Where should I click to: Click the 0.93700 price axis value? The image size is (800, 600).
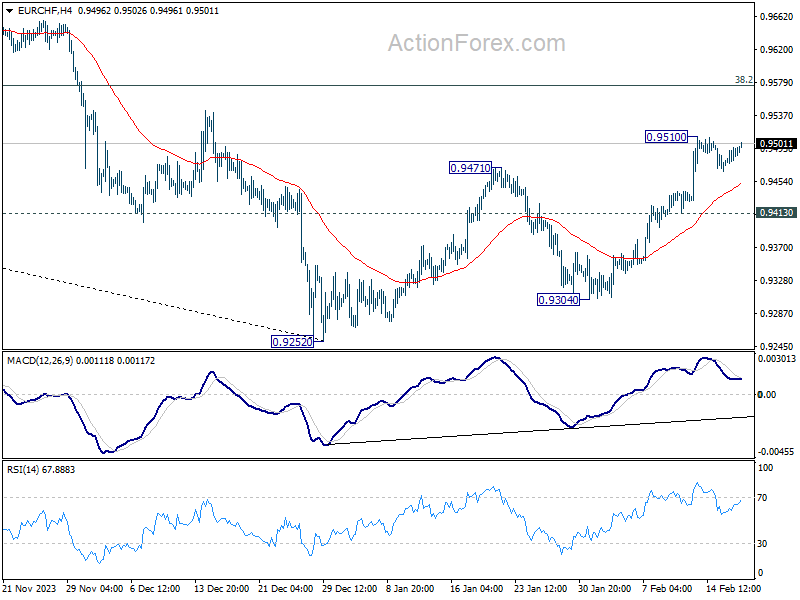(x=777, y=247)
